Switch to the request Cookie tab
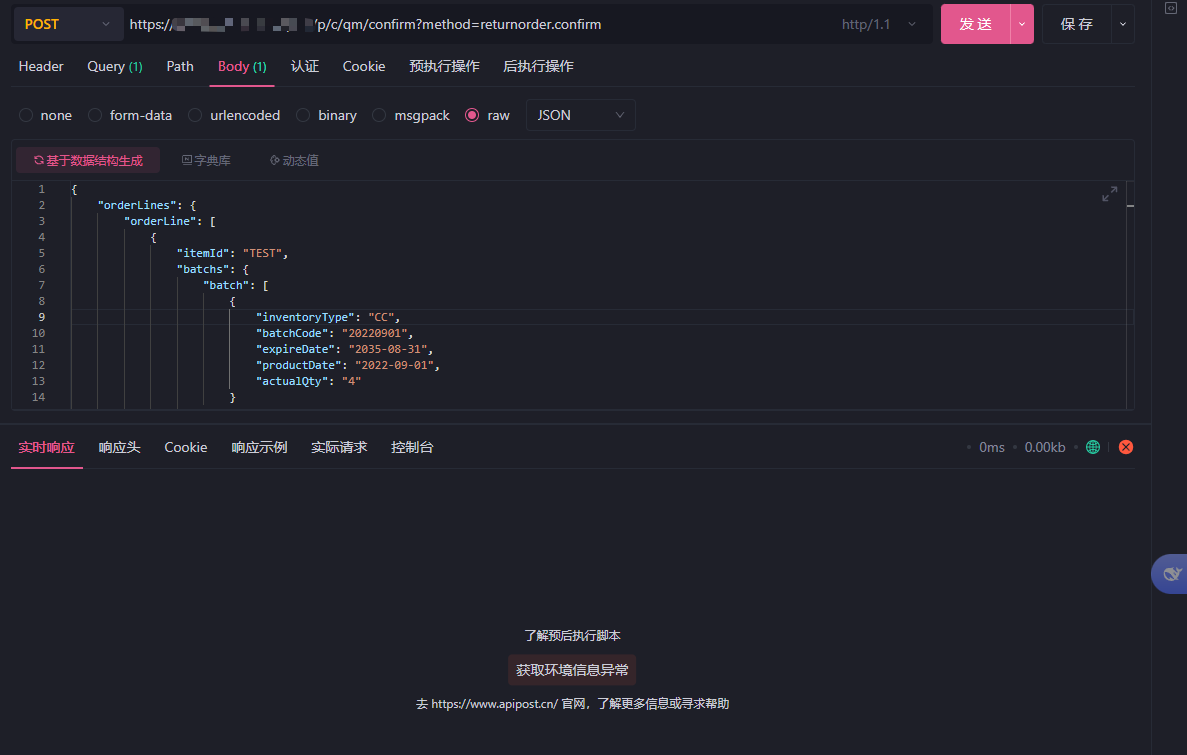This screenshot has width=1187, height=755. [363, 67]
